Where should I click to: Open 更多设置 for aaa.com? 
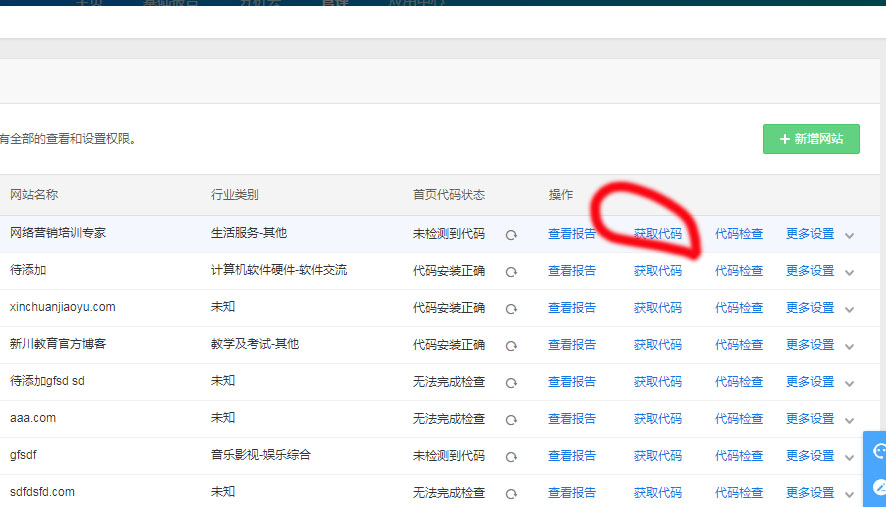click(810, 419)
